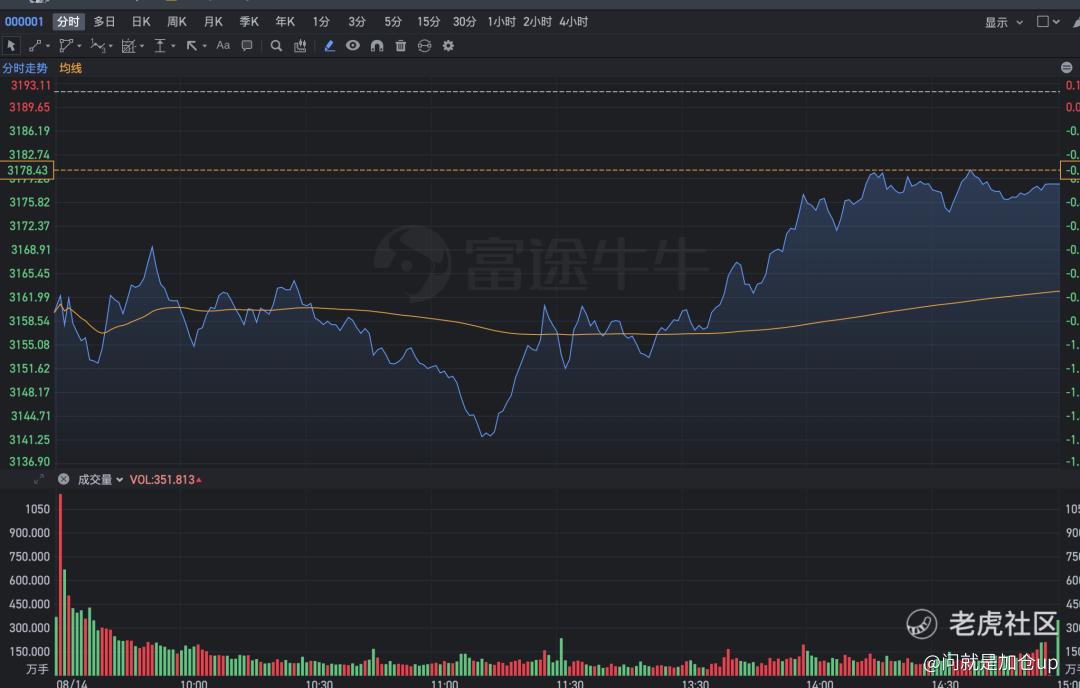Pick the arrow annotation tool
Screen dimensions: 1080x688
point(191,46)
